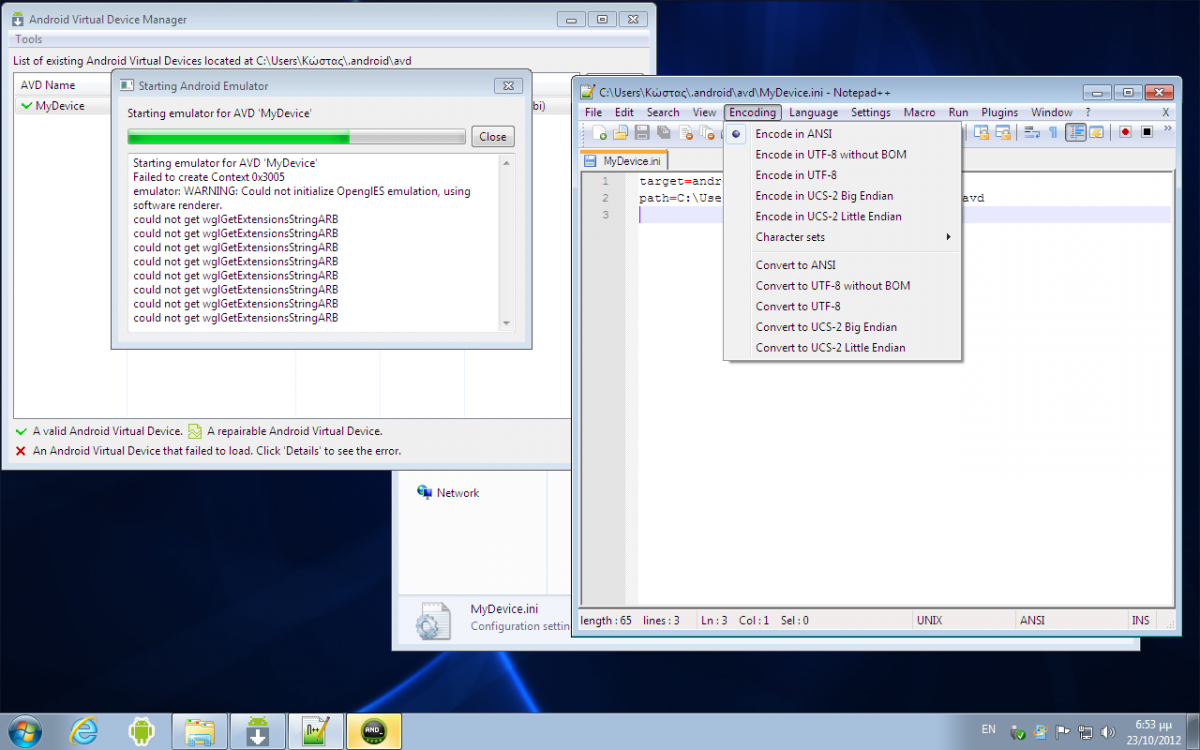
Task: Open the Window menu in Notepad++
Action: [x=1052, y=113]
